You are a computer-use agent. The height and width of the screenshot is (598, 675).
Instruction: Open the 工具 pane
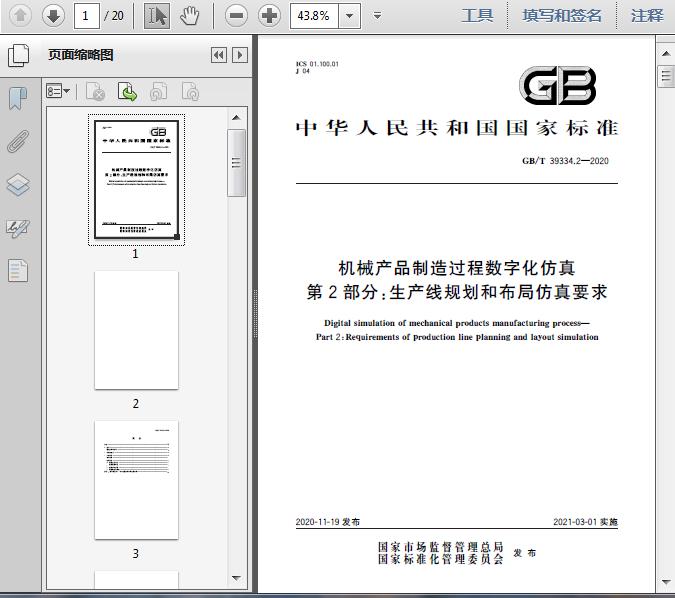[477, 15]
